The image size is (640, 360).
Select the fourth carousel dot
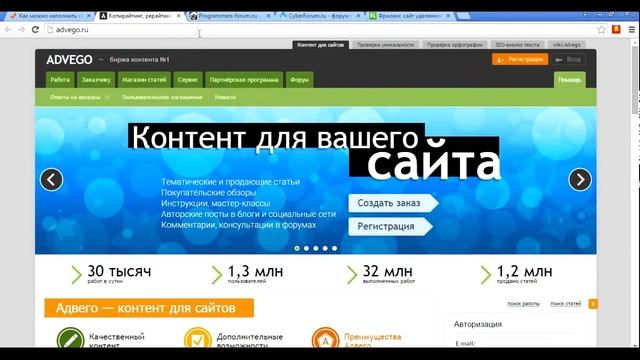pyautogui.click(x=325, y=248)
